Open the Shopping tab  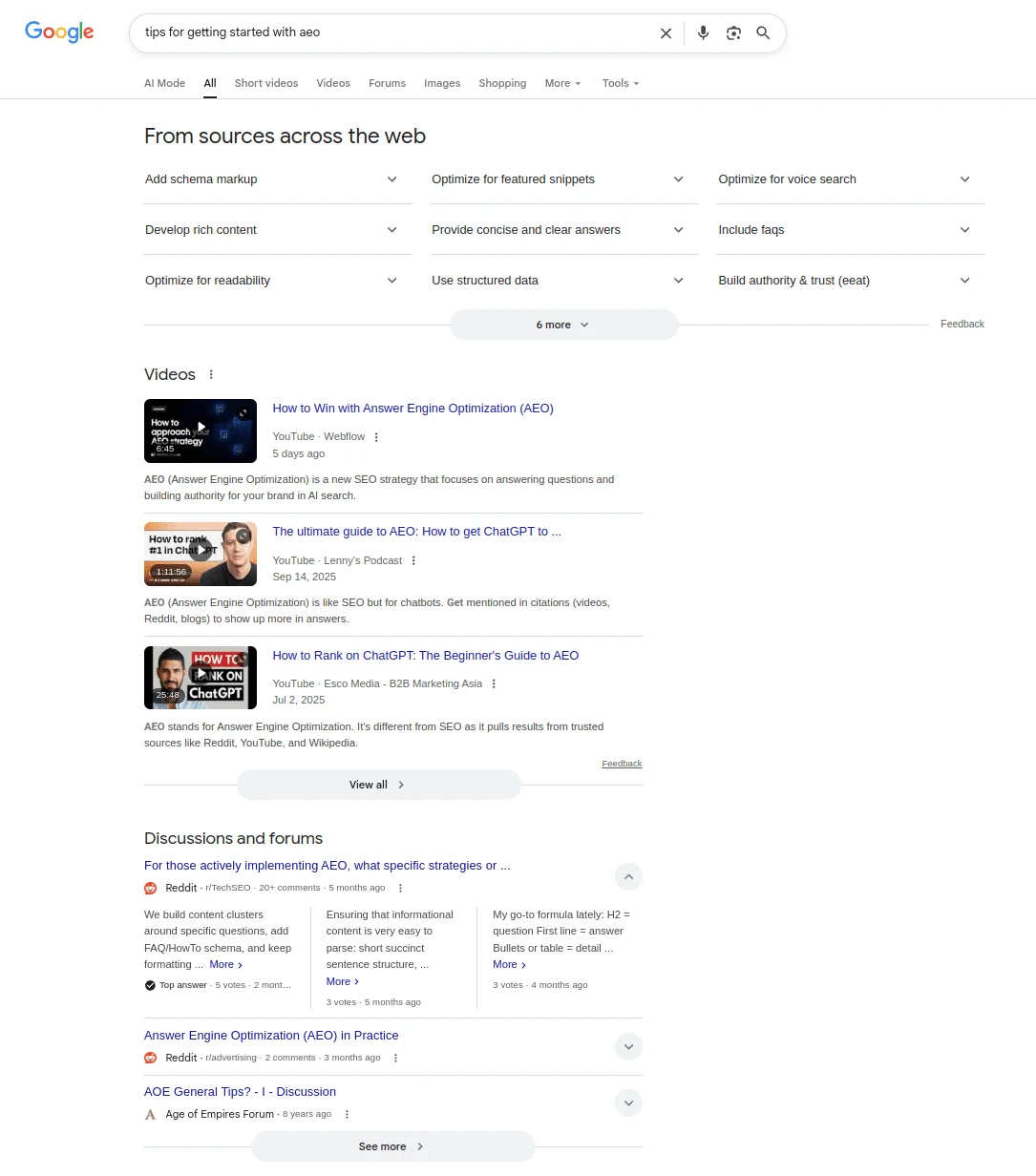[502, 83]
